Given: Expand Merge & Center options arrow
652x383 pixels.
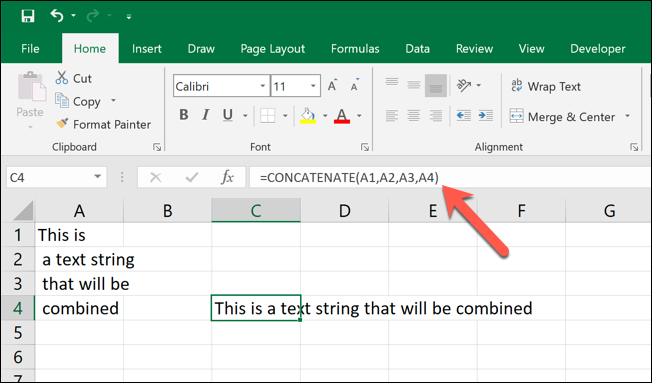Looking at the screenshot, I should [627, 116].
